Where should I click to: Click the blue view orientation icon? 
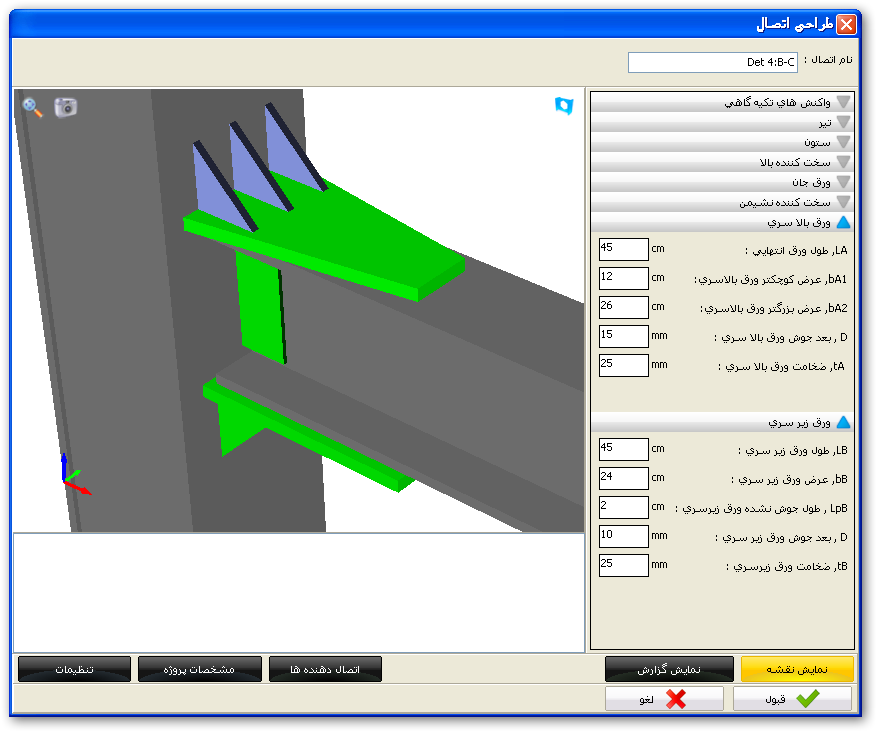(x=564, y=106)
